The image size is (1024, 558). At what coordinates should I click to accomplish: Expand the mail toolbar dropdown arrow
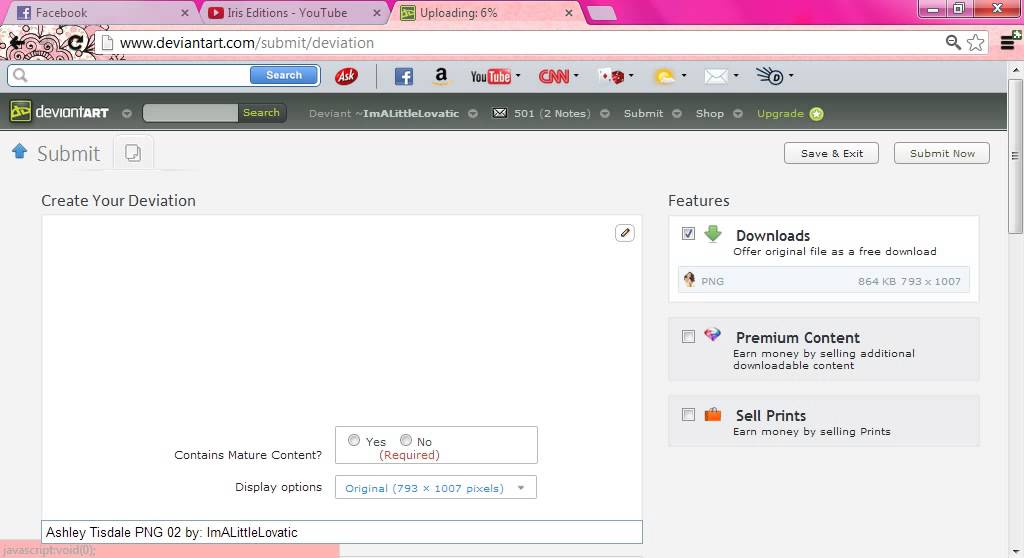[736, 76]
